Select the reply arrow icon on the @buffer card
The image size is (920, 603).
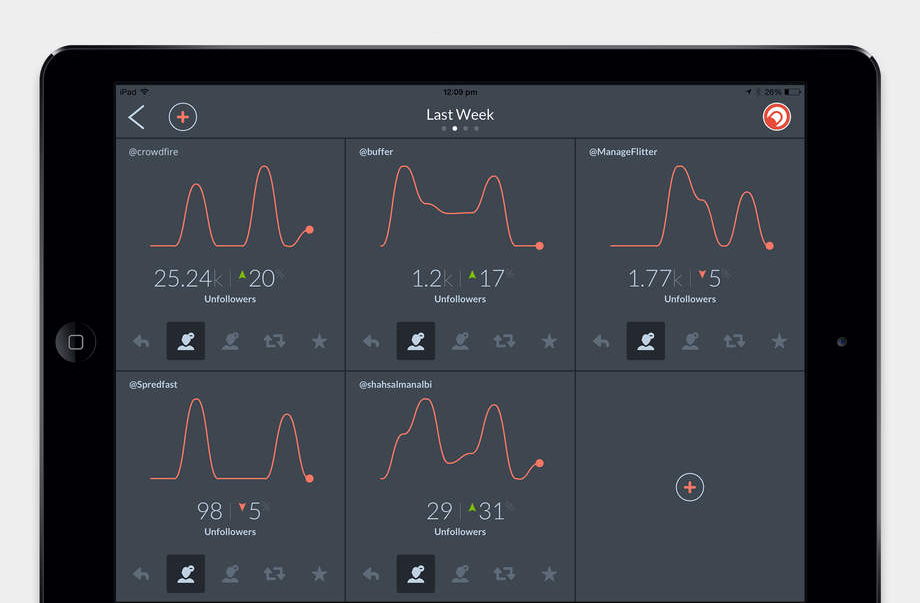(371, 341)
